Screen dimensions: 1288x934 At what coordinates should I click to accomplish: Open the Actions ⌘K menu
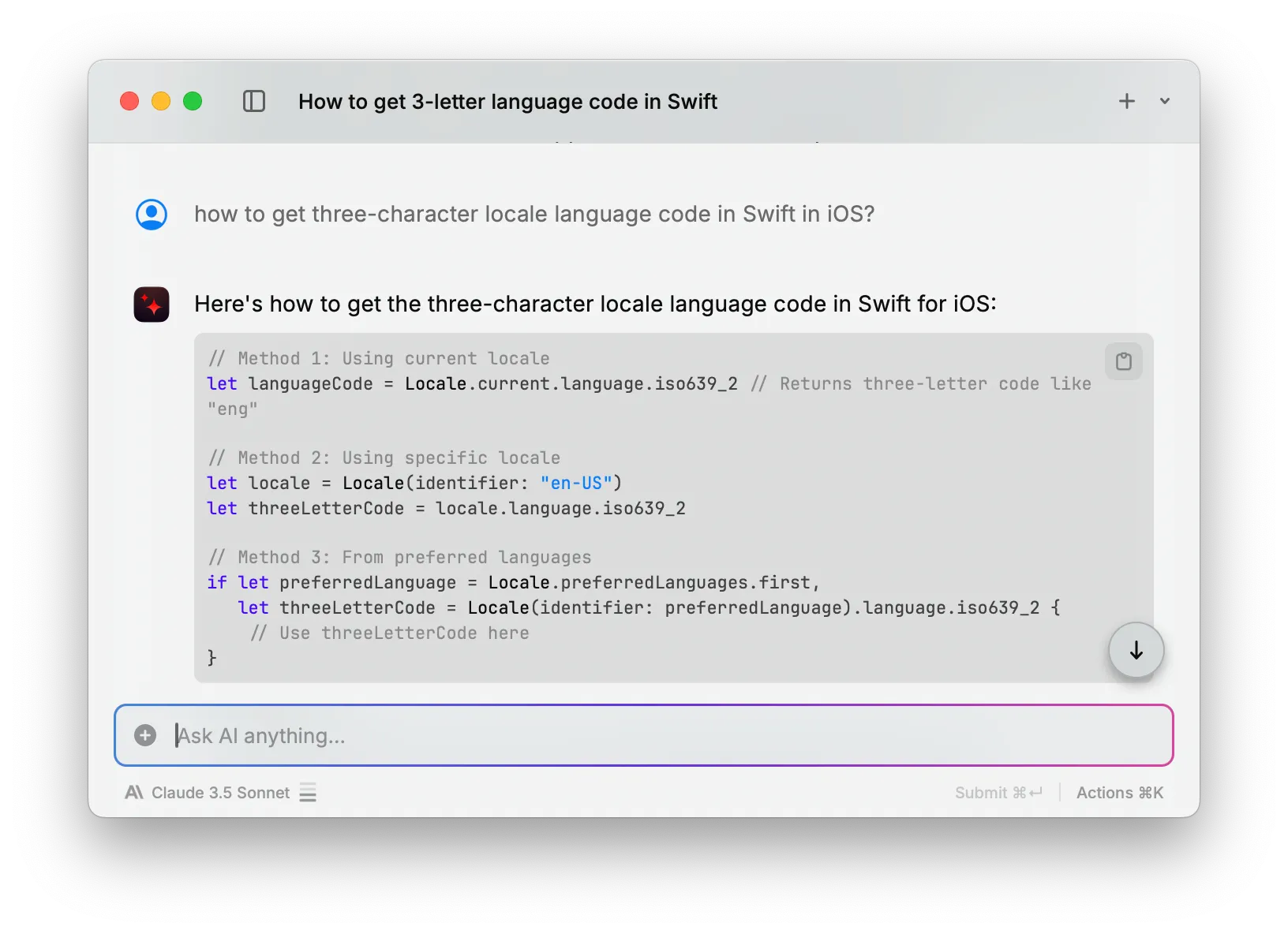coord(1119,793)
